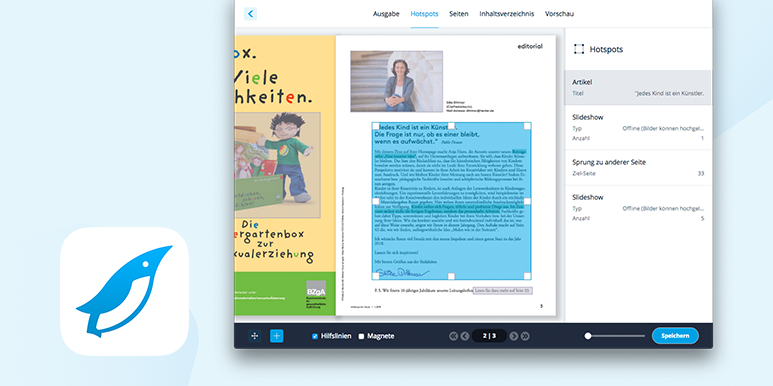The height and width of the screenshot is (386, 773).
Task: Click the Kindergartenbox cover page
Action: [285, 175]
